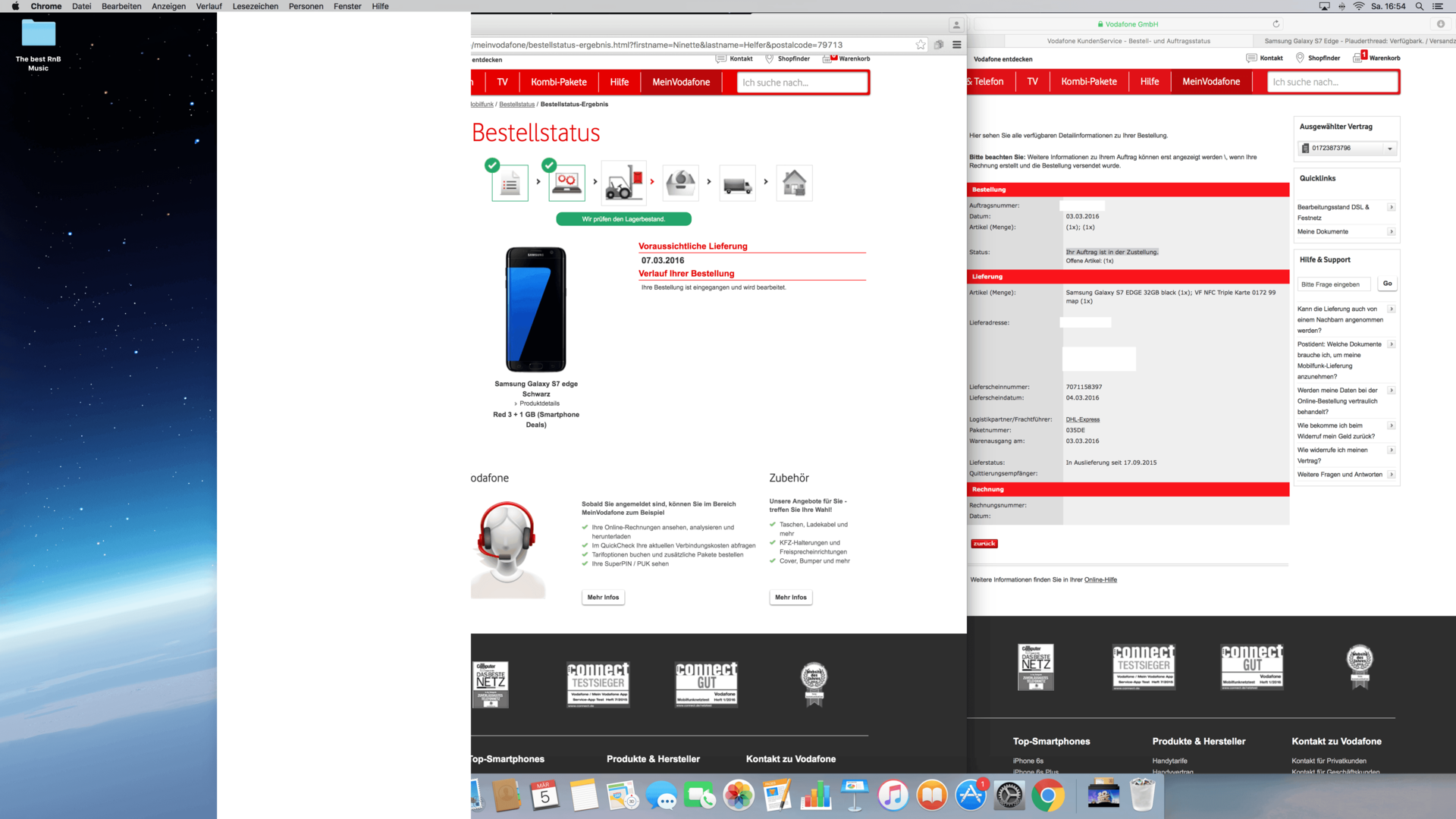Open the Ausgewählter Vertrag number dropdown
This screenshot has width=1456, height=819.
[x=1348, y=149]
